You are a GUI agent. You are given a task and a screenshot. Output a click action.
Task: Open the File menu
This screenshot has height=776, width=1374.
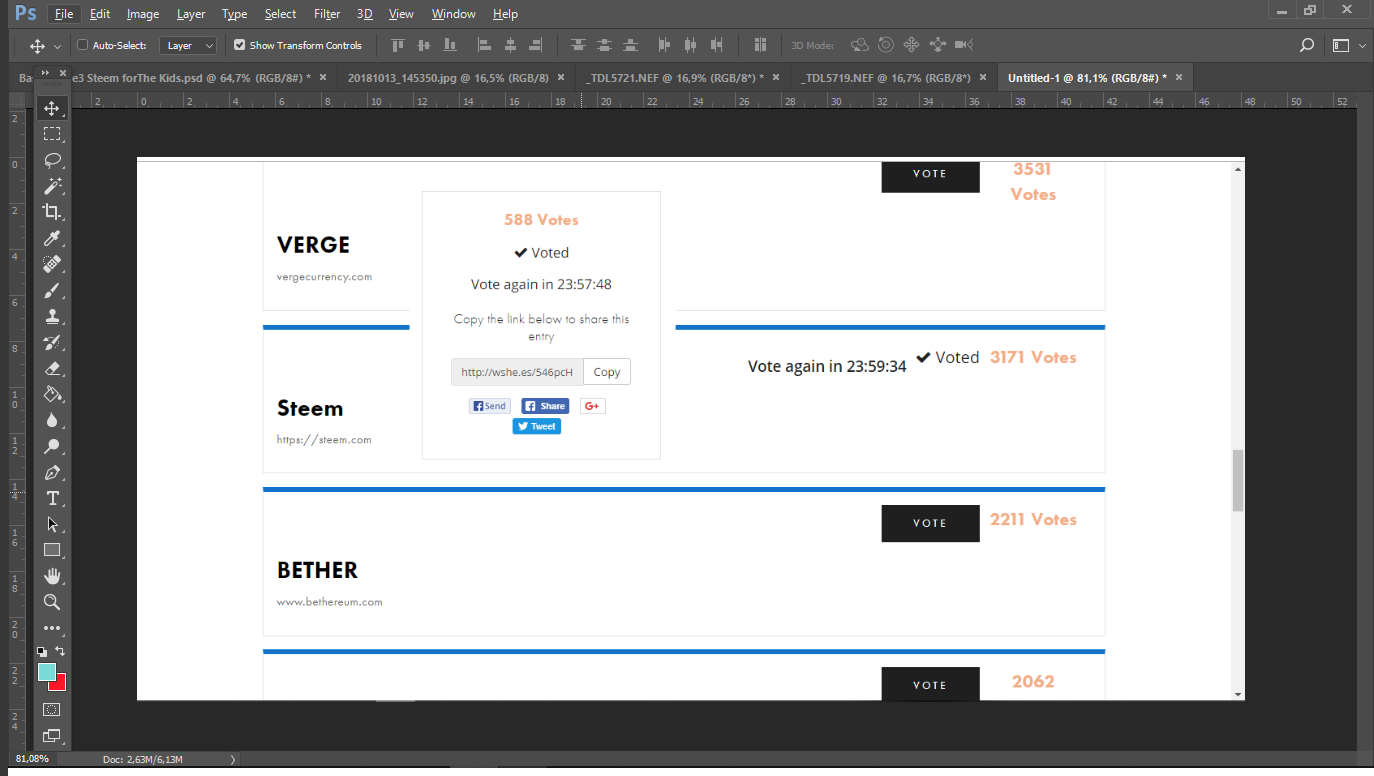point(64,14)
